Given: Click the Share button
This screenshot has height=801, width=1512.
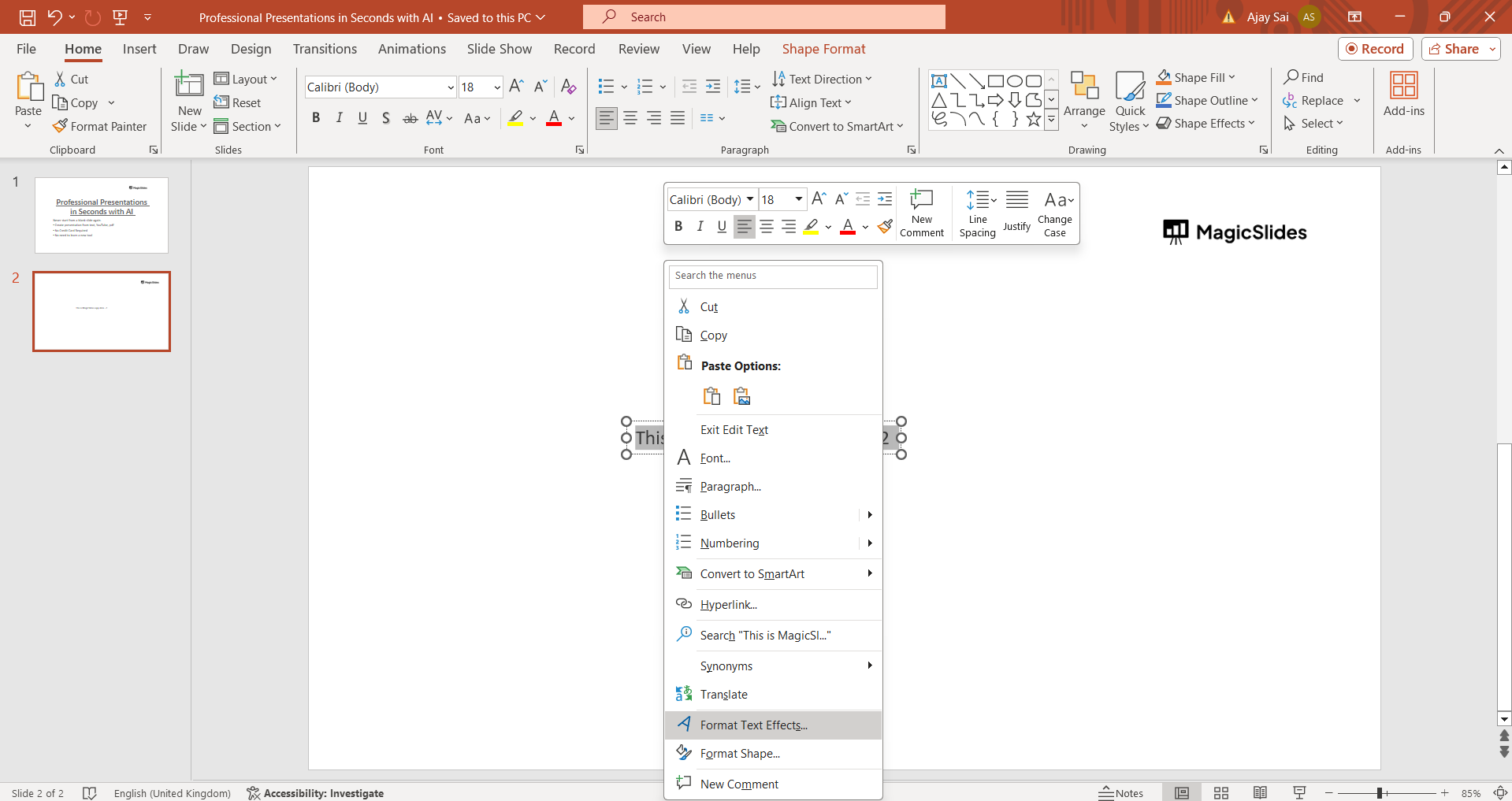Looking at the screenshot, I should [x=1454, y=49].
